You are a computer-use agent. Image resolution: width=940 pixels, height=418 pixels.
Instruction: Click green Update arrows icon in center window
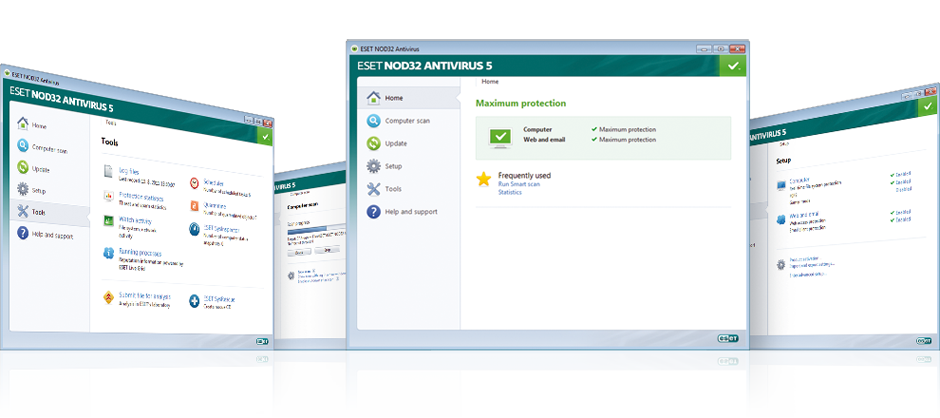click(373, 143)
